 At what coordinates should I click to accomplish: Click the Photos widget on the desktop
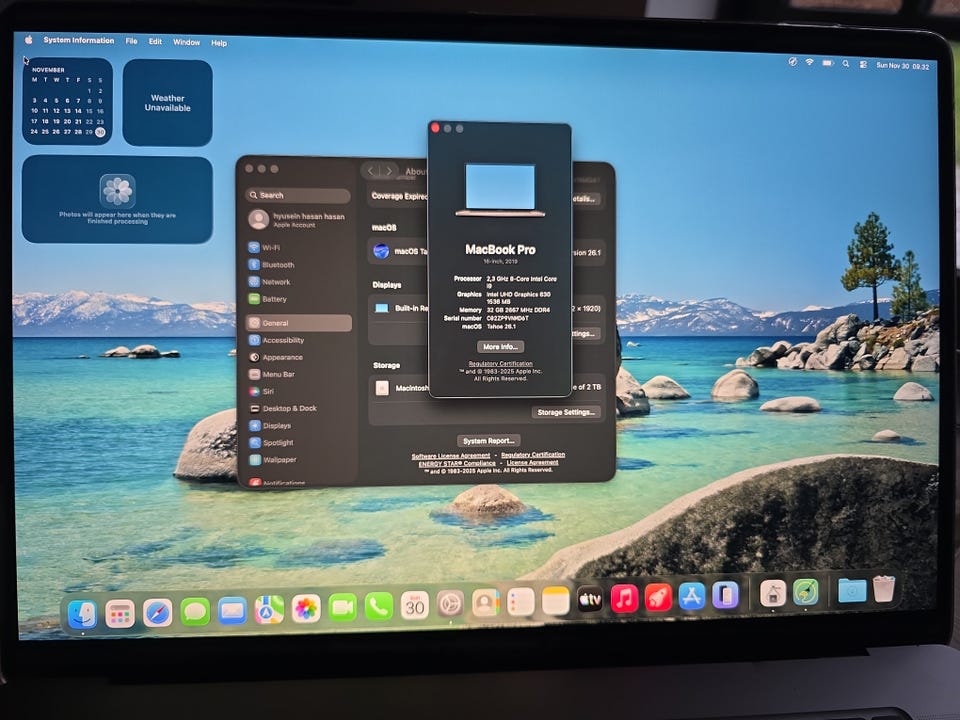pyautogui.click(x=117, y=200)
